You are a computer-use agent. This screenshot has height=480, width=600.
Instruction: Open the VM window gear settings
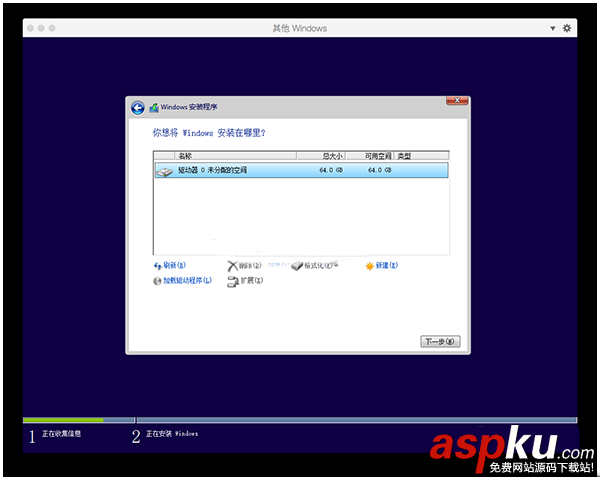(x=567, y=28)
